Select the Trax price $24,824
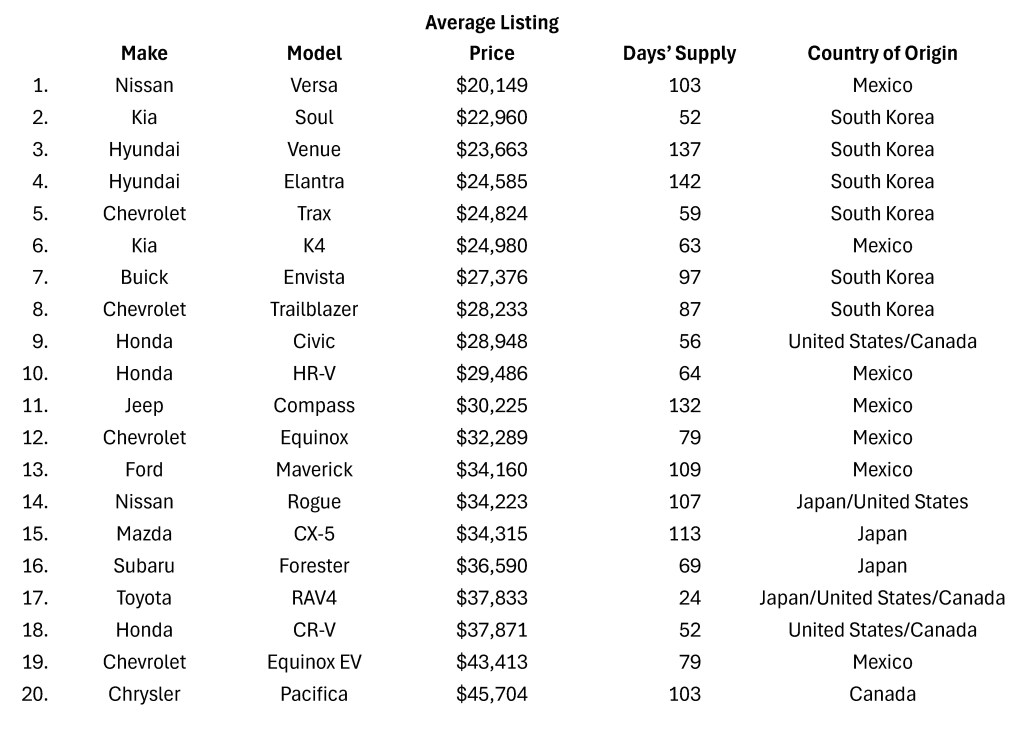Viewport: 1024px width, 730px height. (492, 214)
